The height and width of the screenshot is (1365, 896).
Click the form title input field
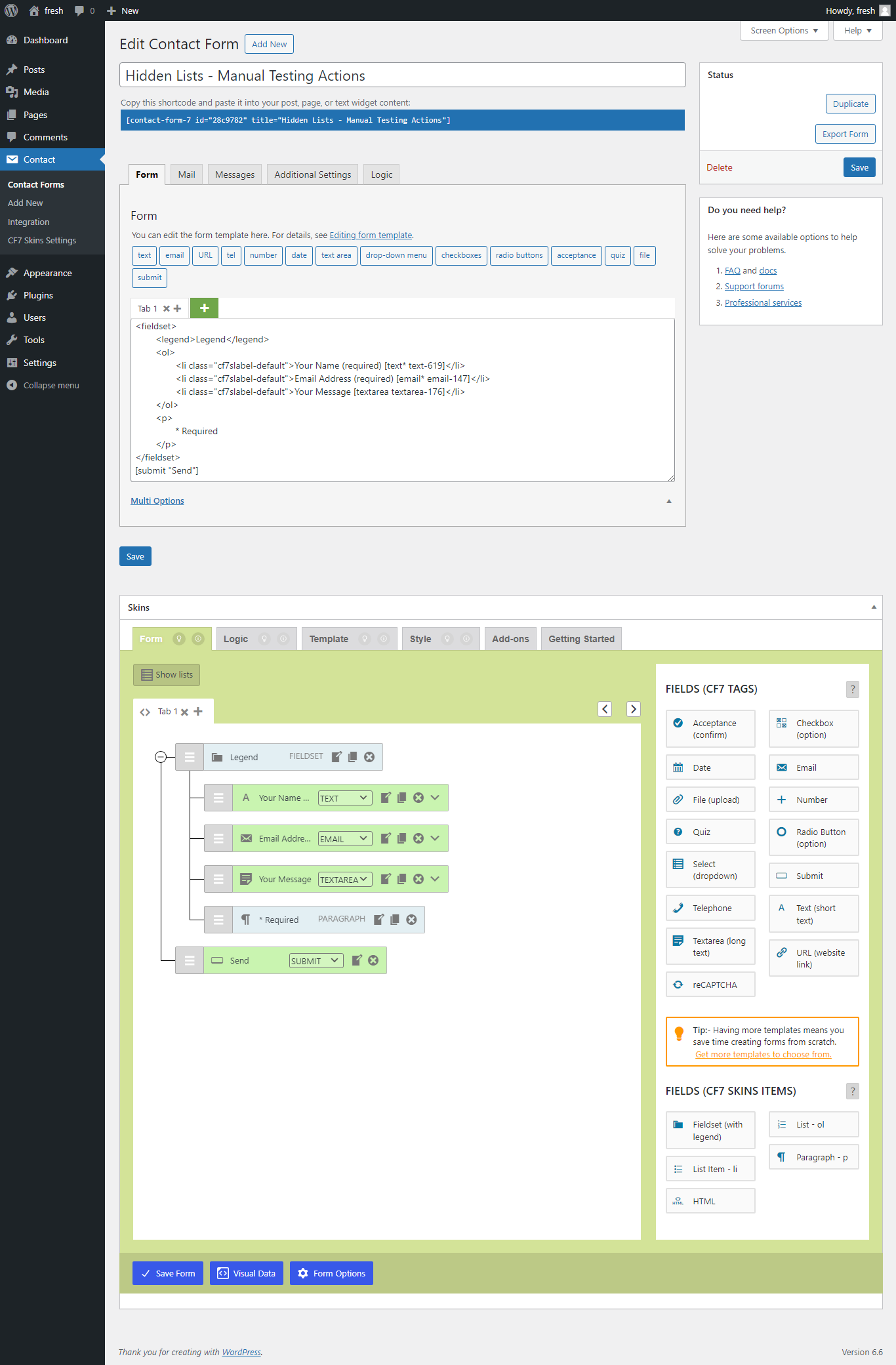pyautogui.click(x=402, y=75)
